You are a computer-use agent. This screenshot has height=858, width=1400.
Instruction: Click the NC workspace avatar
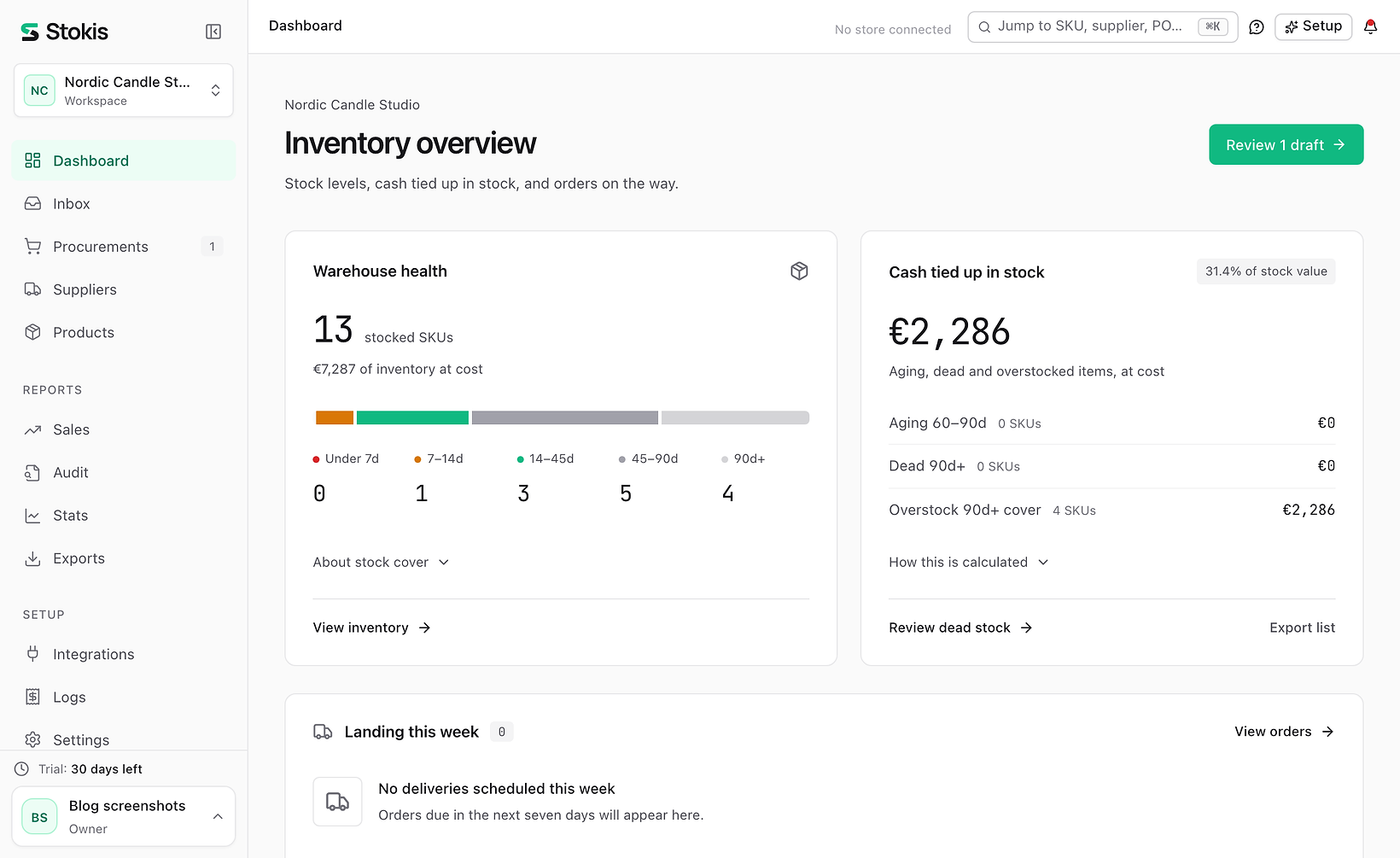pos(39,90)
